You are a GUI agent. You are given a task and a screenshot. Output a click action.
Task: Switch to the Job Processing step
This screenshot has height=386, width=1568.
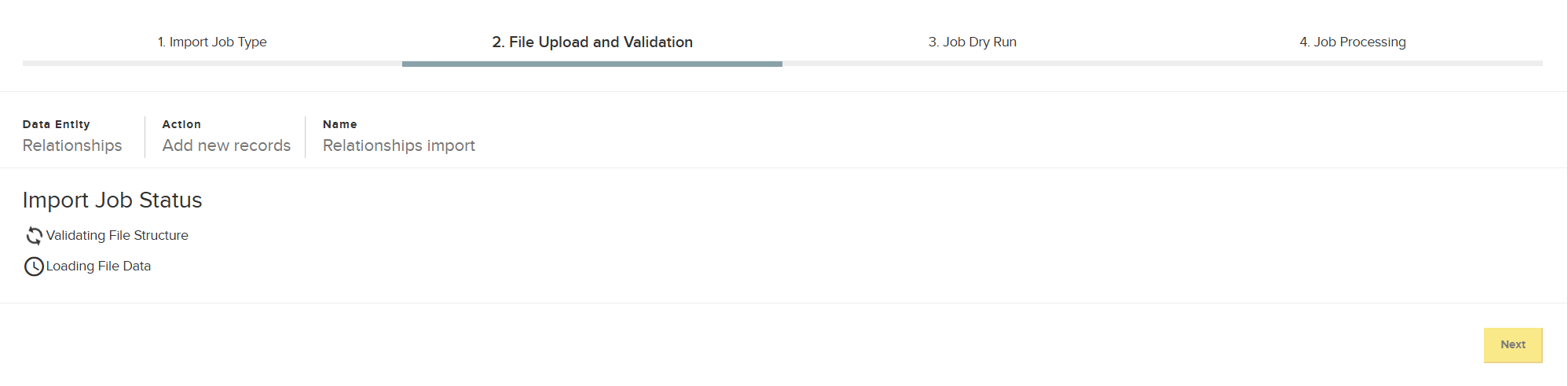pyautogui.click(x=1353, y=42)
